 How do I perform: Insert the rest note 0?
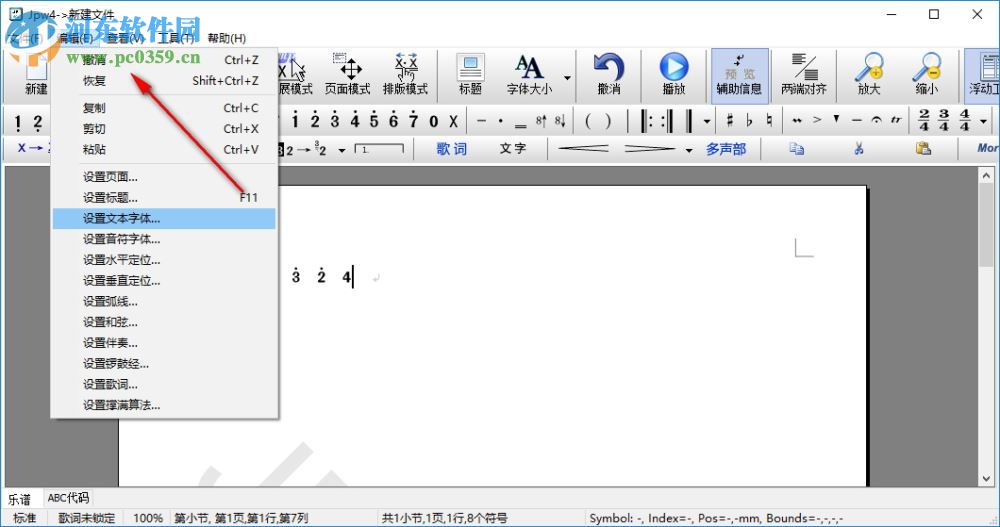point(434,121)
